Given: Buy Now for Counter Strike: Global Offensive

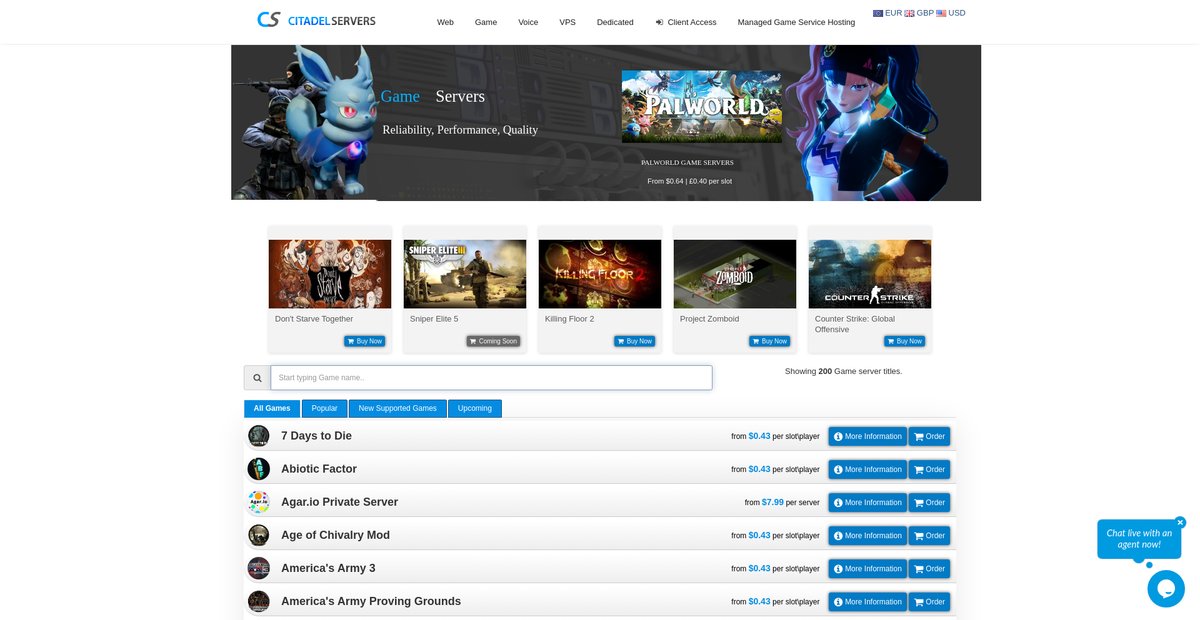Looking at the screenshot, I should click(905, 341).
